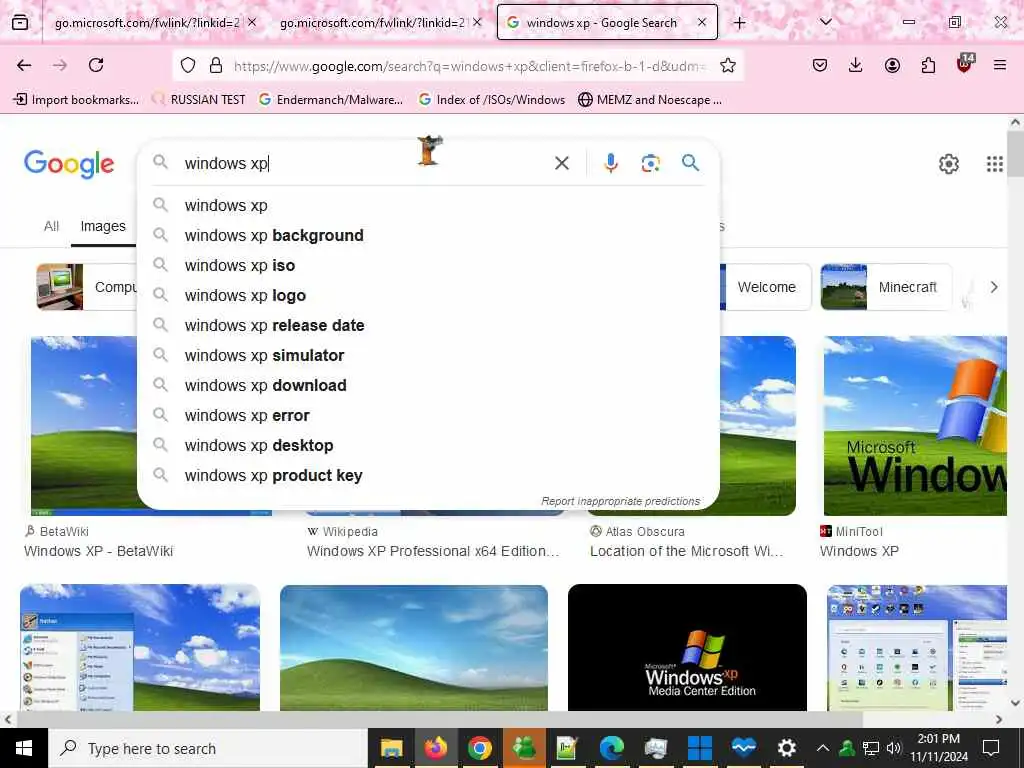This screenshot has height=768, width=1024.
Task: Show hidden tray icons with the caret
Action: pyautogui.click(x=823, y=748)
